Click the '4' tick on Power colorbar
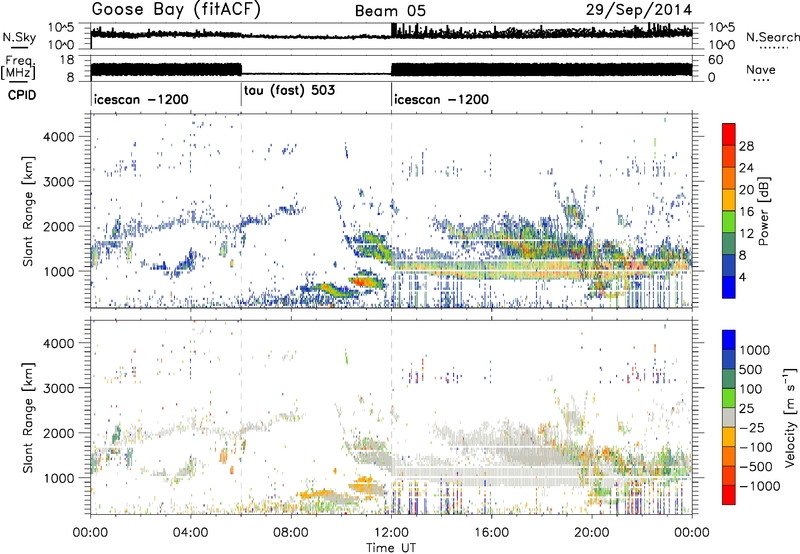The height and width of the screenshot is (554, 800). click(x=743, y=277)
